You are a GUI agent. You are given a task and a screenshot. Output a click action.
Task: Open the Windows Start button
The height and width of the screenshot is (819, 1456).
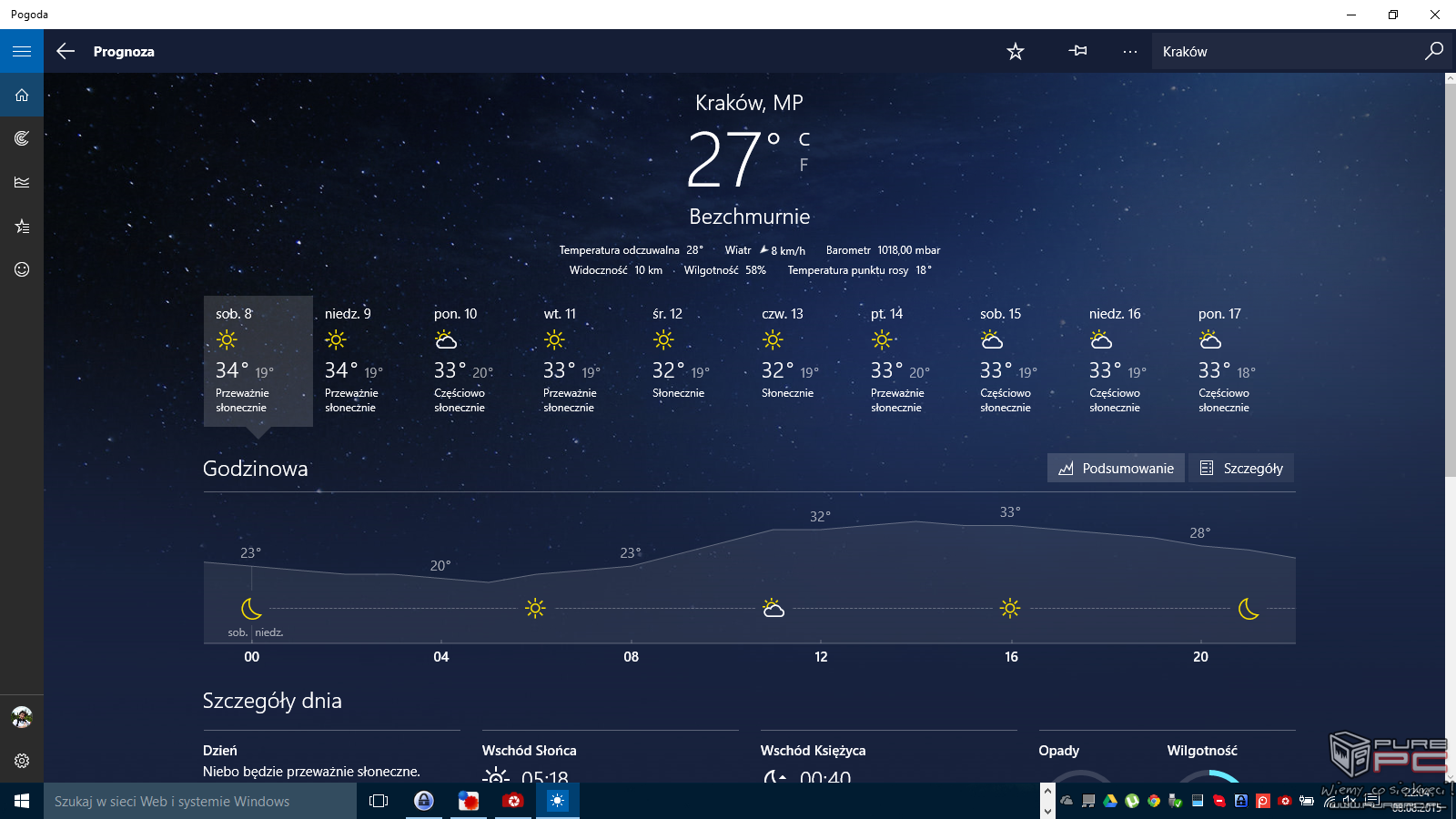point(22,801)
